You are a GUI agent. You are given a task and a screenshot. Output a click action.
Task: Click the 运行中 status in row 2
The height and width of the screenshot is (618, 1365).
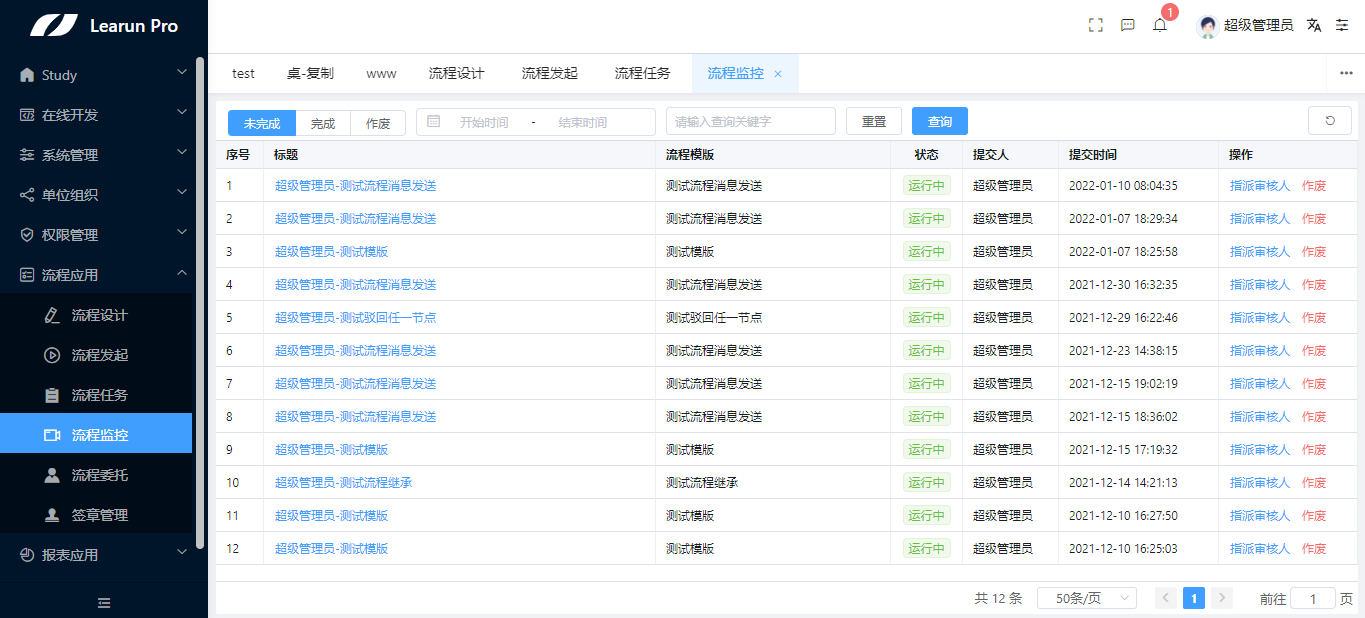(927, 218)
